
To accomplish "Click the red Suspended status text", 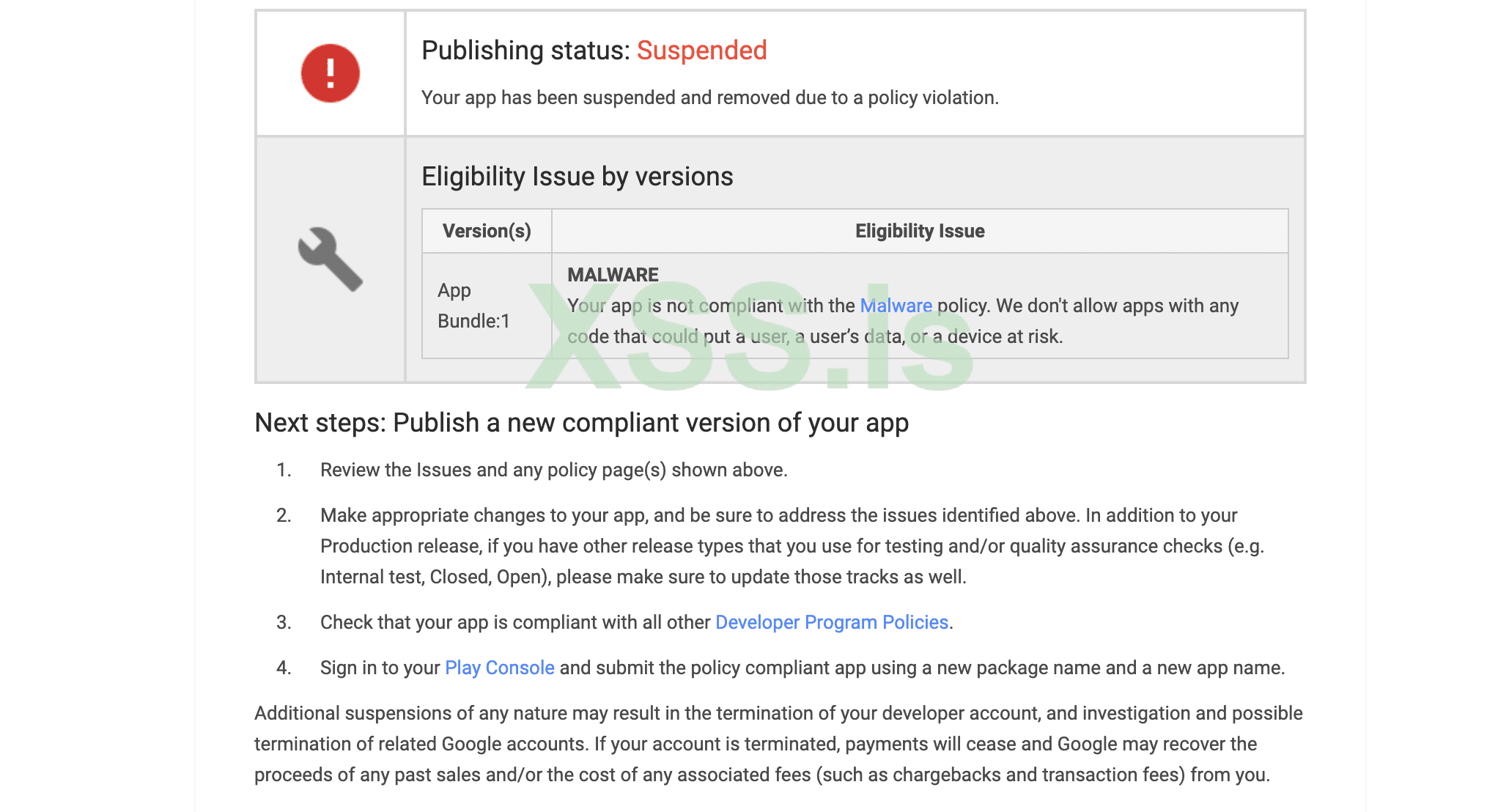I will [x=701, y=51].
